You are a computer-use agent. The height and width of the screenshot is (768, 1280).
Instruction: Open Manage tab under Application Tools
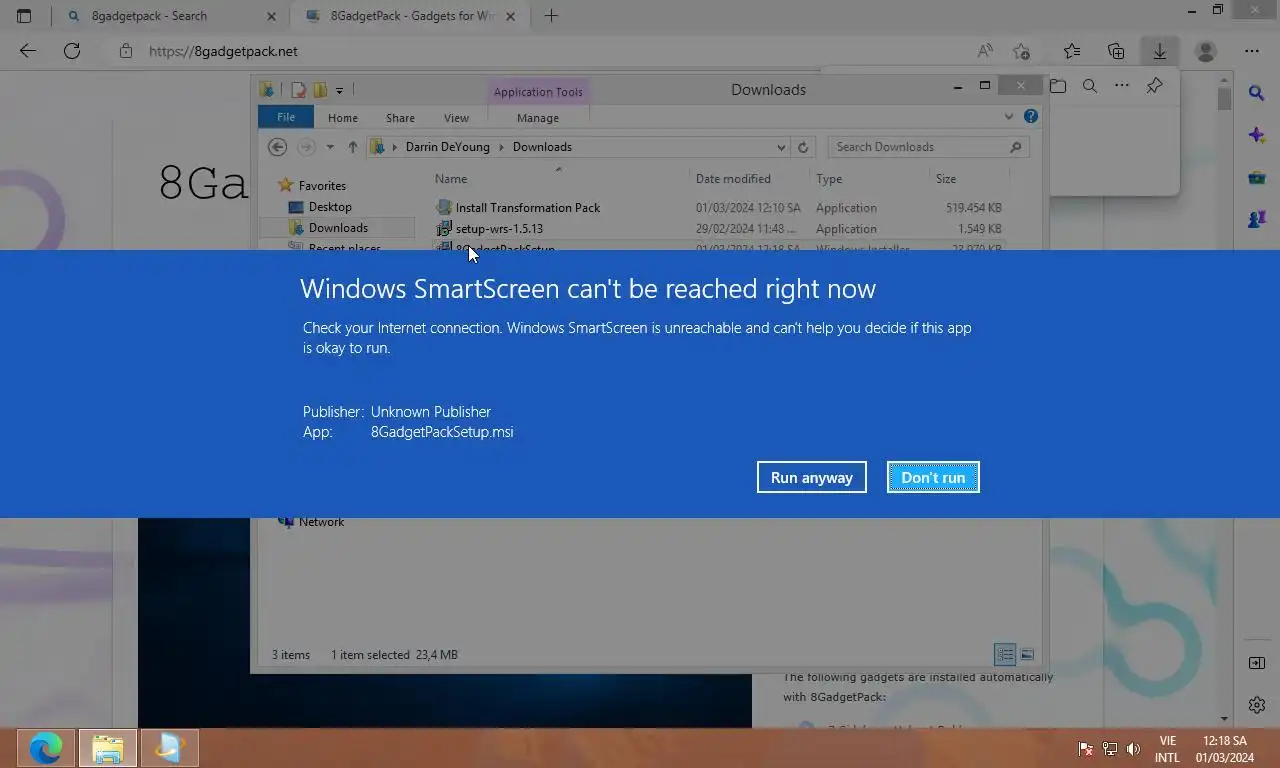coord(538,118)
